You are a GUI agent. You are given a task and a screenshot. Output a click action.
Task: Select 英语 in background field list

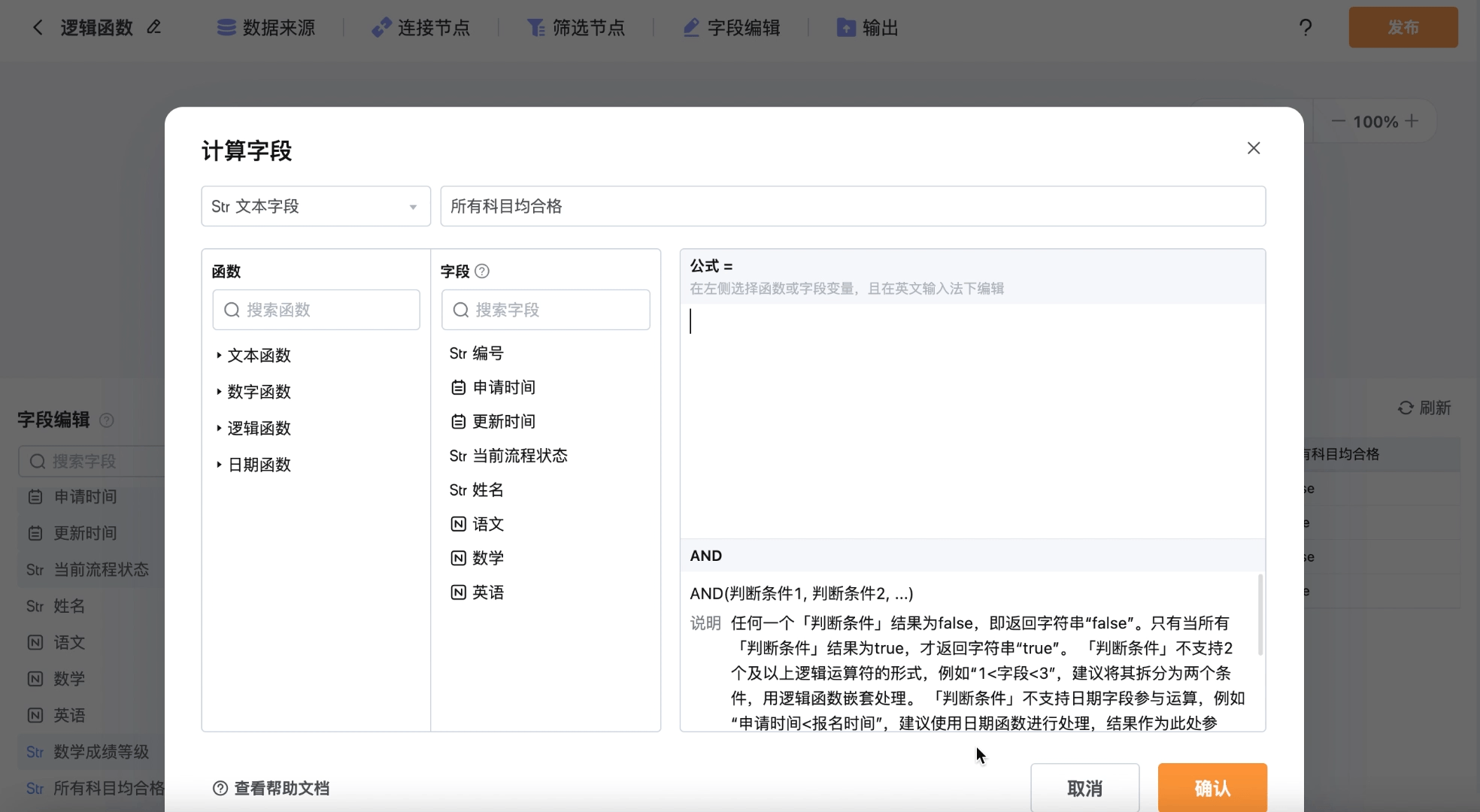[x=56, y=715]
